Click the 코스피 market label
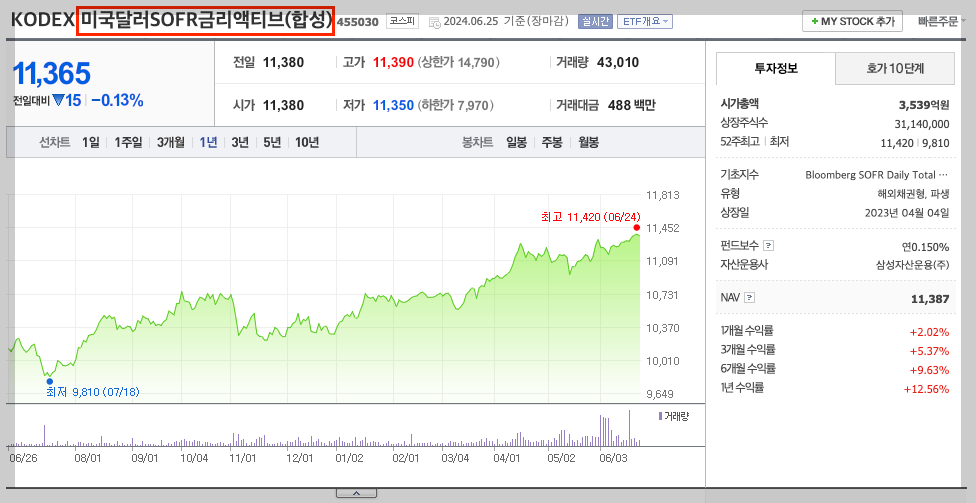The height and width of the screenshot is (503, 976). click(402, 21)
